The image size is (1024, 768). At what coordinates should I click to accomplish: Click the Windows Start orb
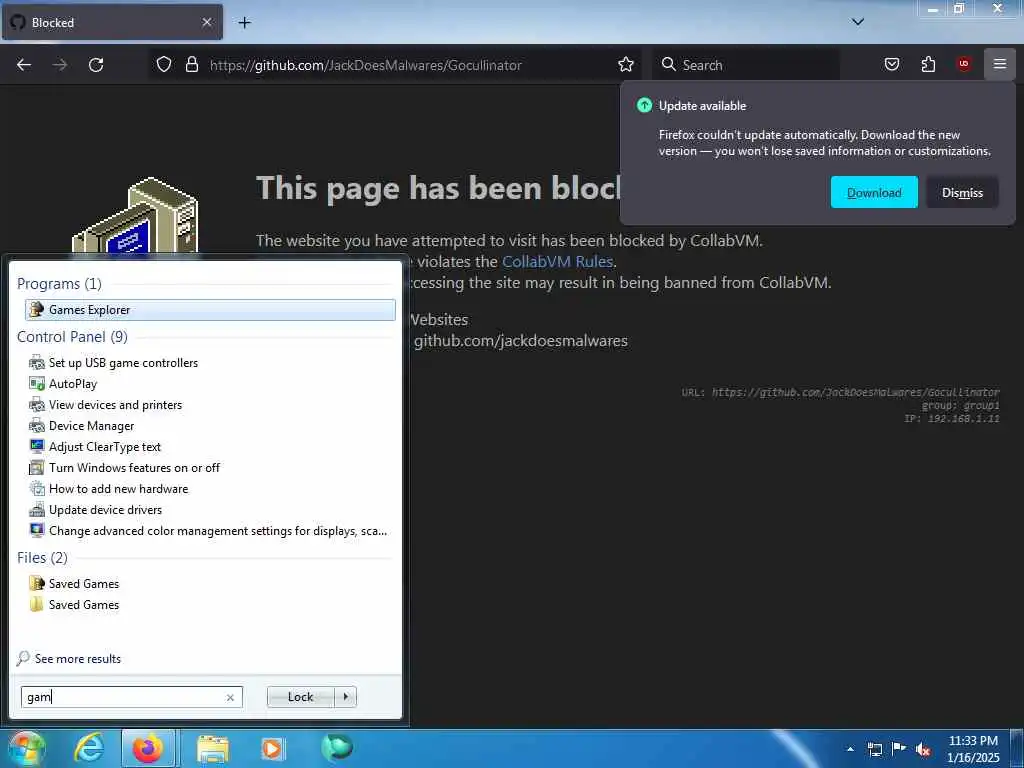pos(26,748)
